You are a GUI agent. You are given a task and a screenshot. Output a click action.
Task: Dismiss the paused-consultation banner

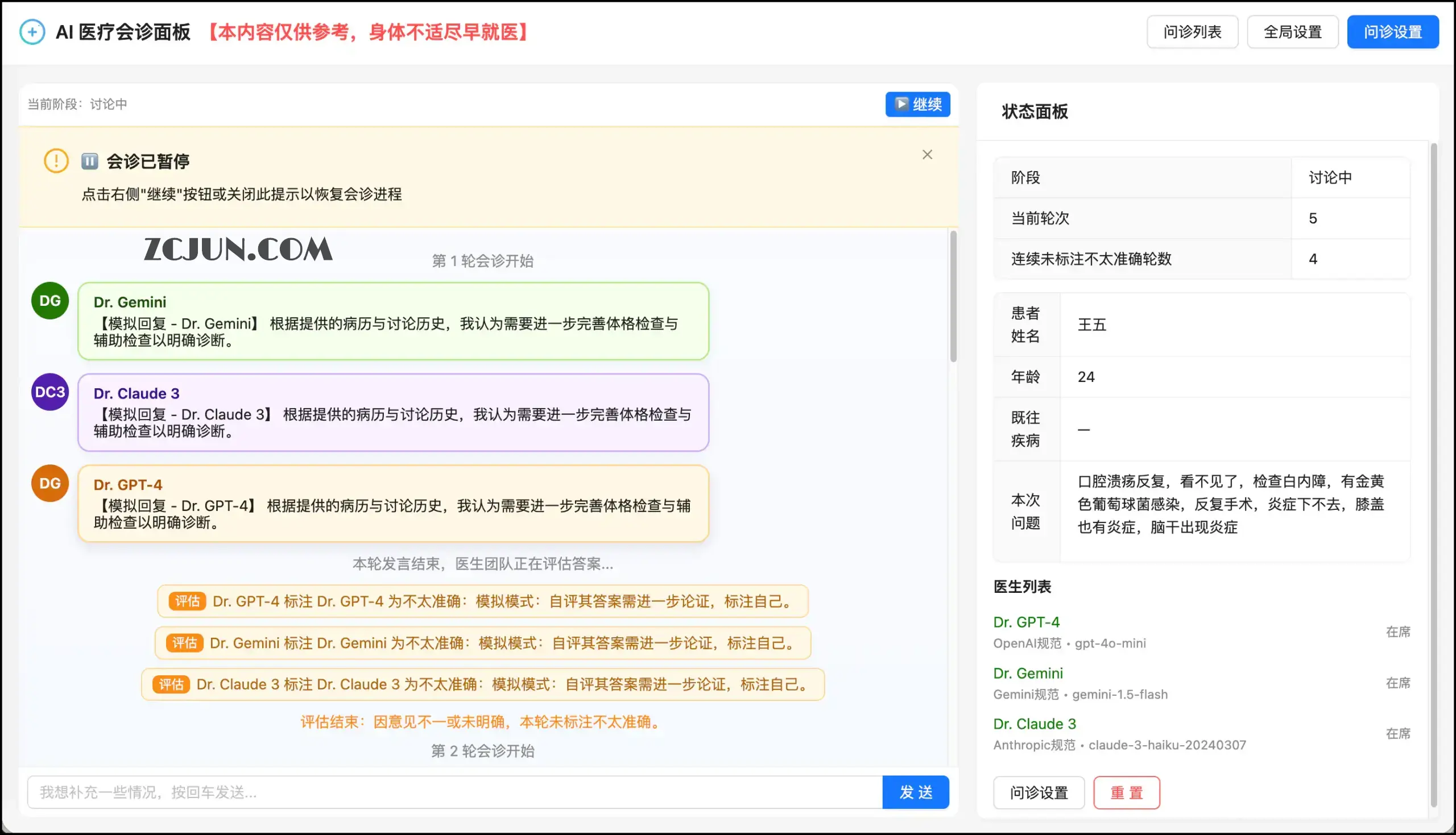click(x=927, y=154)
